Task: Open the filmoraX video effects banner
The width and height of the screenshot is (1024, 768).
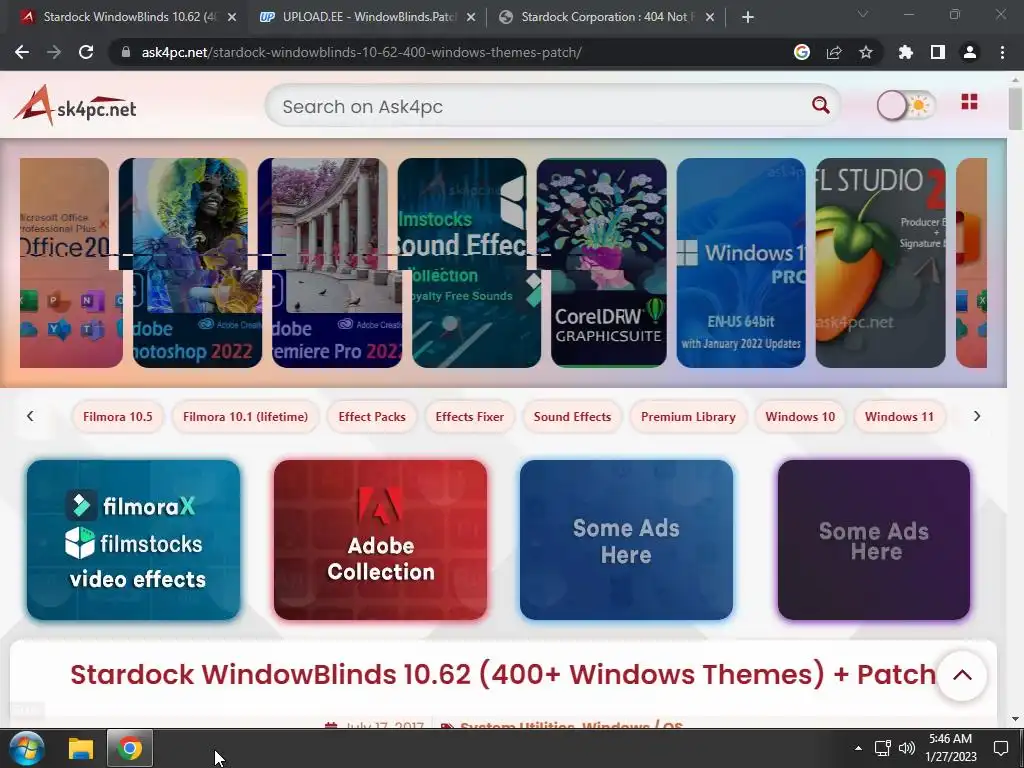Action: (x=133, y=540)
